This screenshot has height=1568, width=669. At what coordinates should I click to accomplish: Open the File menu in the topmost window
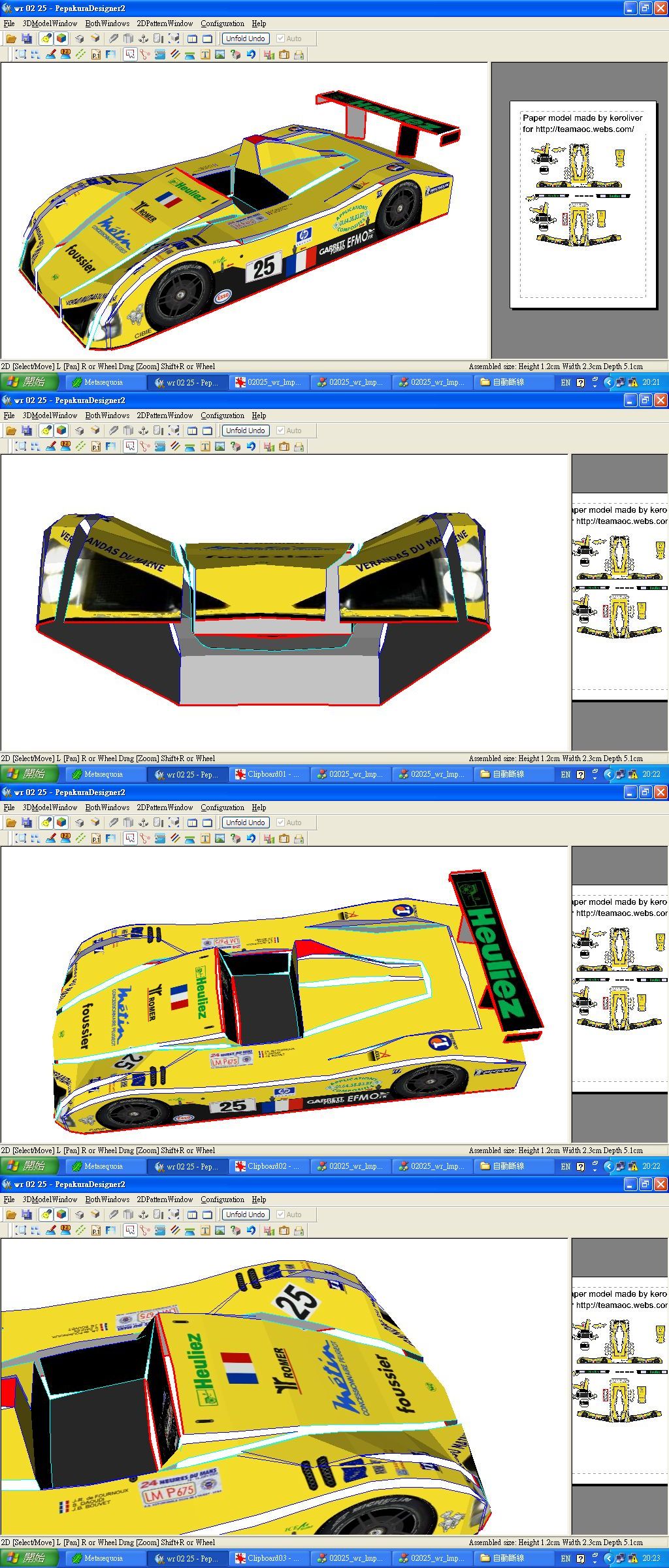pyautogui.click(x=9, y=24)
